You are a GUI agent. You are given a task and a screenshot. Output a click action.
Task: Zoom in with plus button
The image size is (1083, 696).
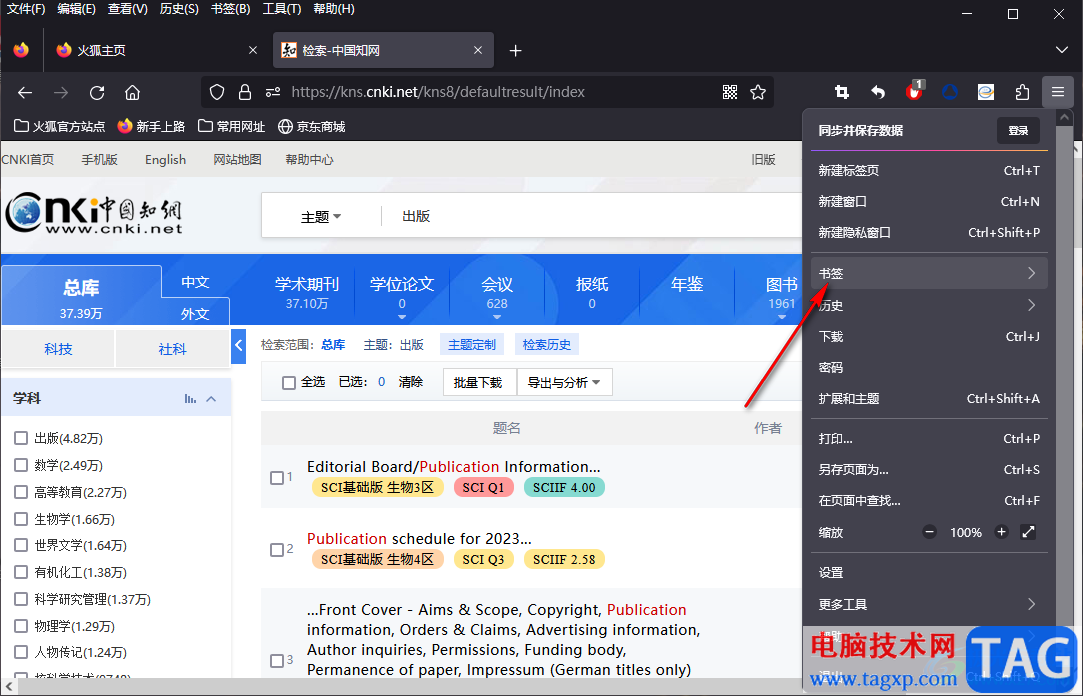pos(1001,532)
